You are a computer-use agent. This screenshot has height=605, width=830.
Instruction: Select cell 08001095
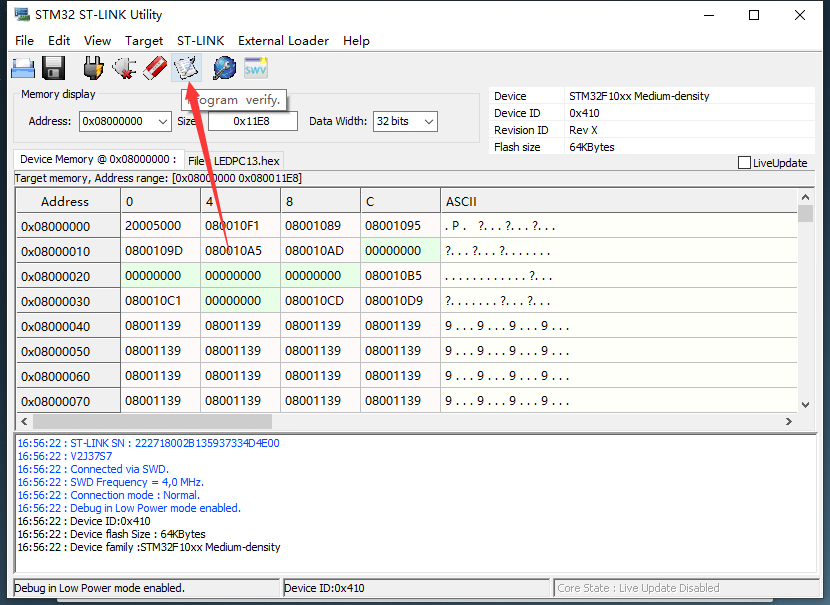(400, 226)
